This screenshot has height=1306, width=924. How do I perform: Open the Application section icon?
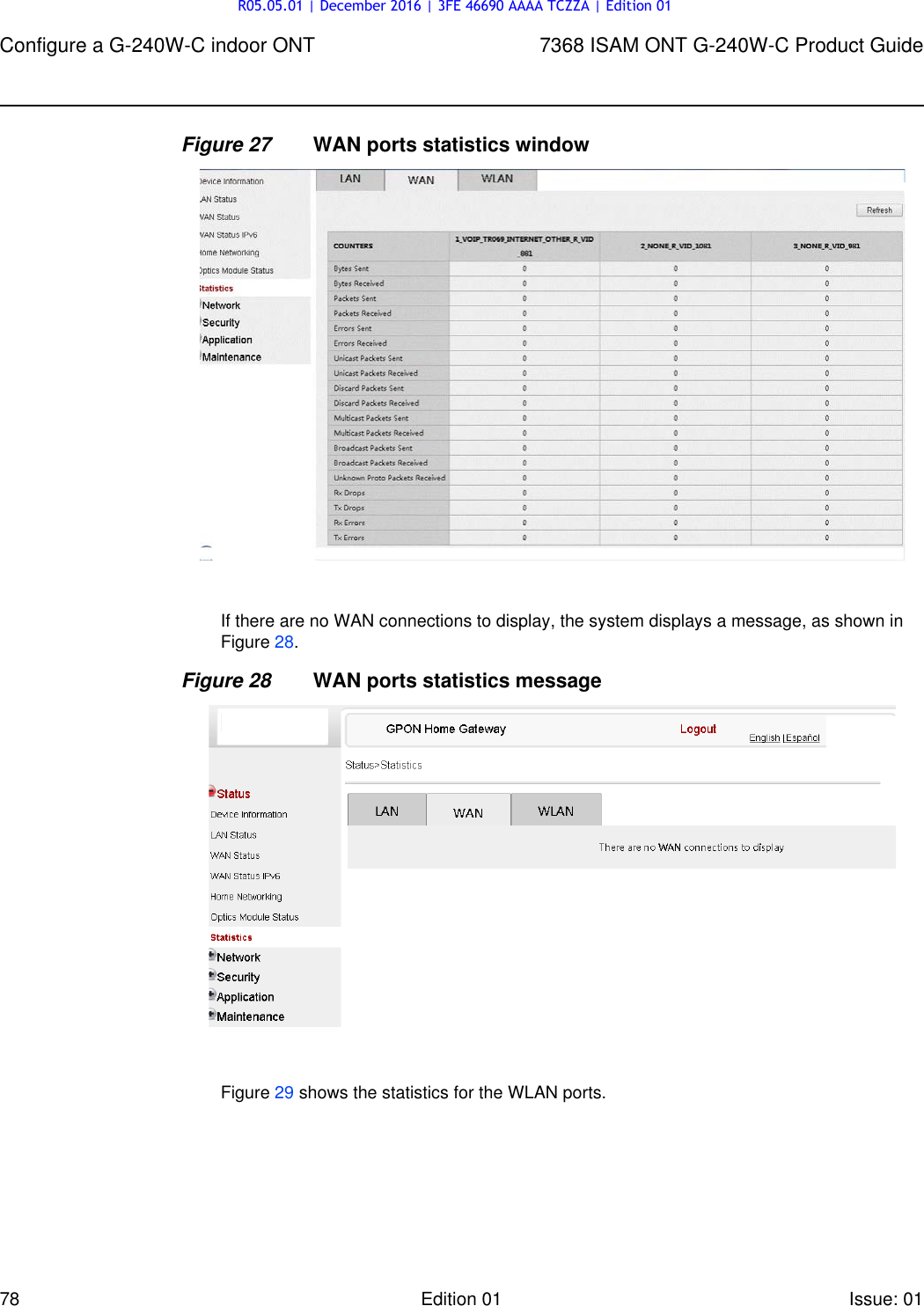211,995
